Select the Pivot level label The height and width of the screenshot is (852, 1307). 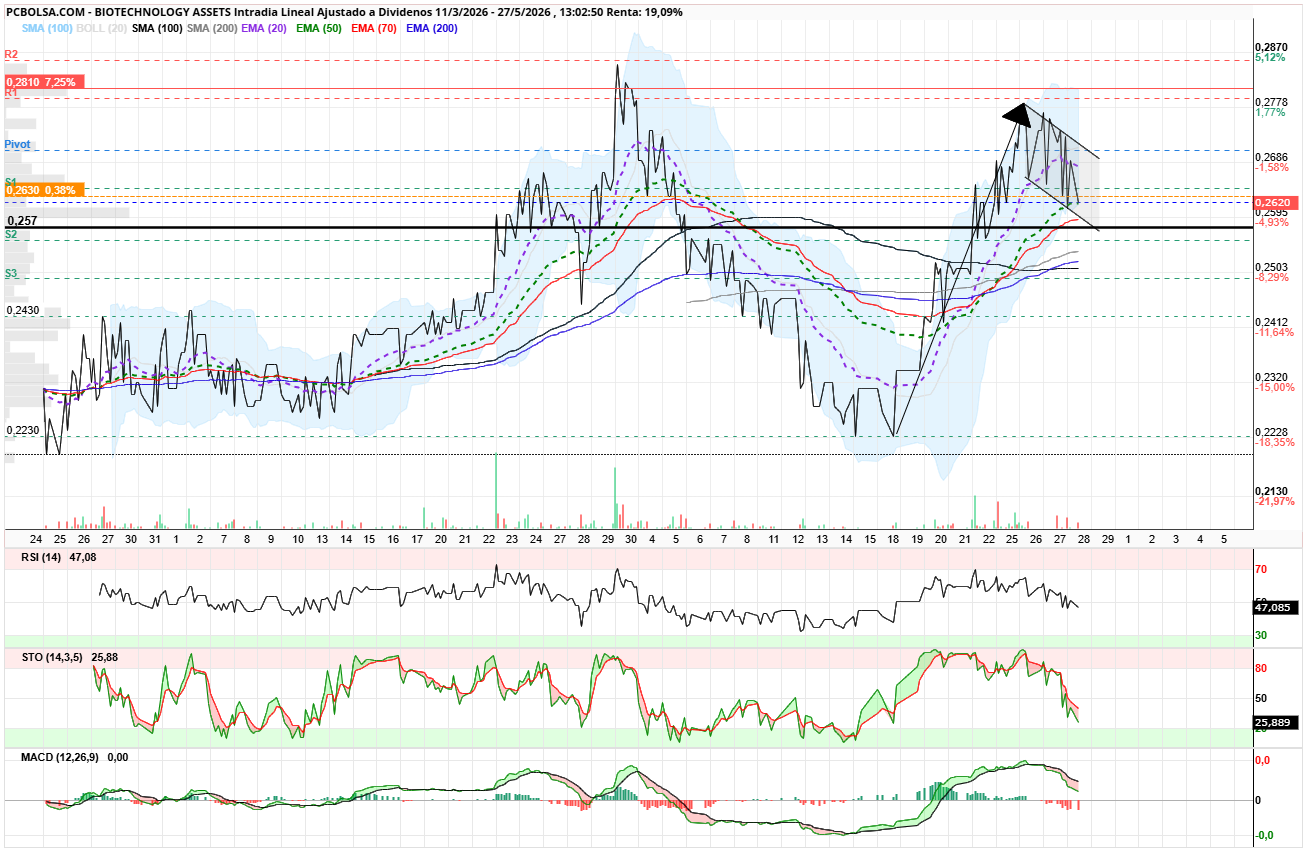click(x=17, y=144)
